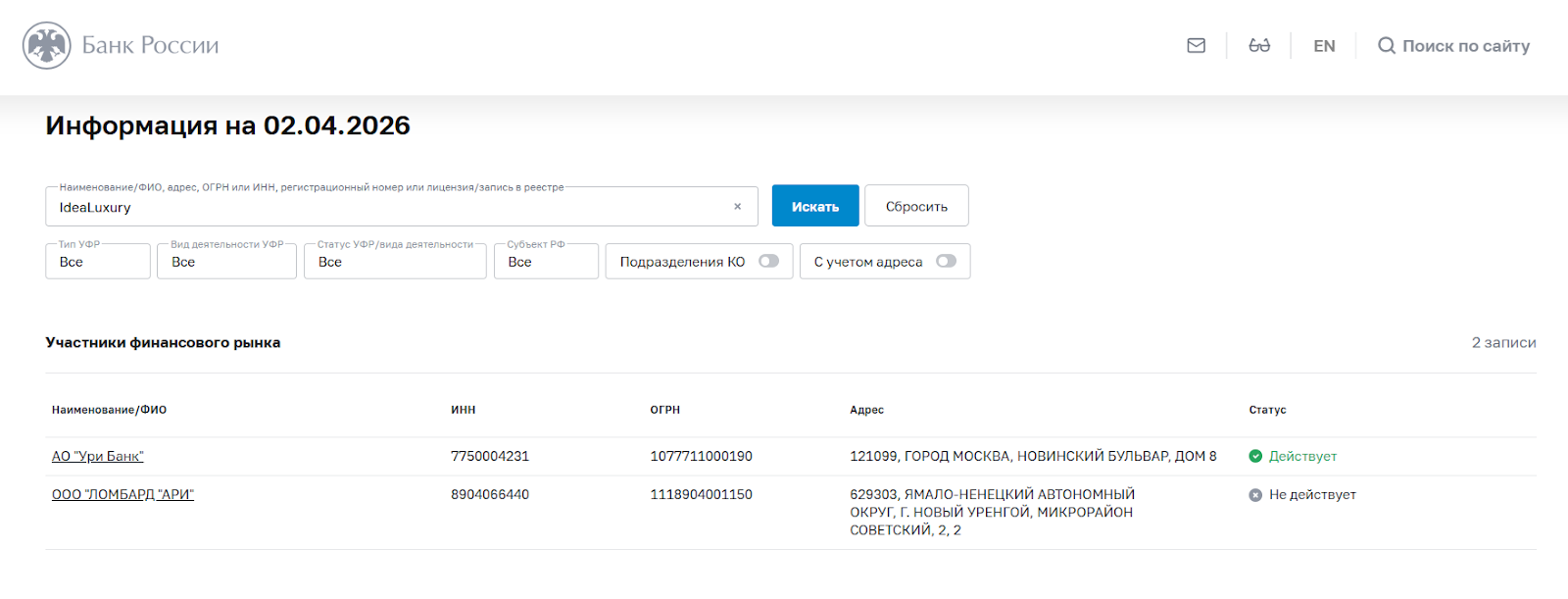Image resolution: width=1568 pixels, height=599 pixels.
Task: Switch site language to EN
Action: [x=1324, y=46]
